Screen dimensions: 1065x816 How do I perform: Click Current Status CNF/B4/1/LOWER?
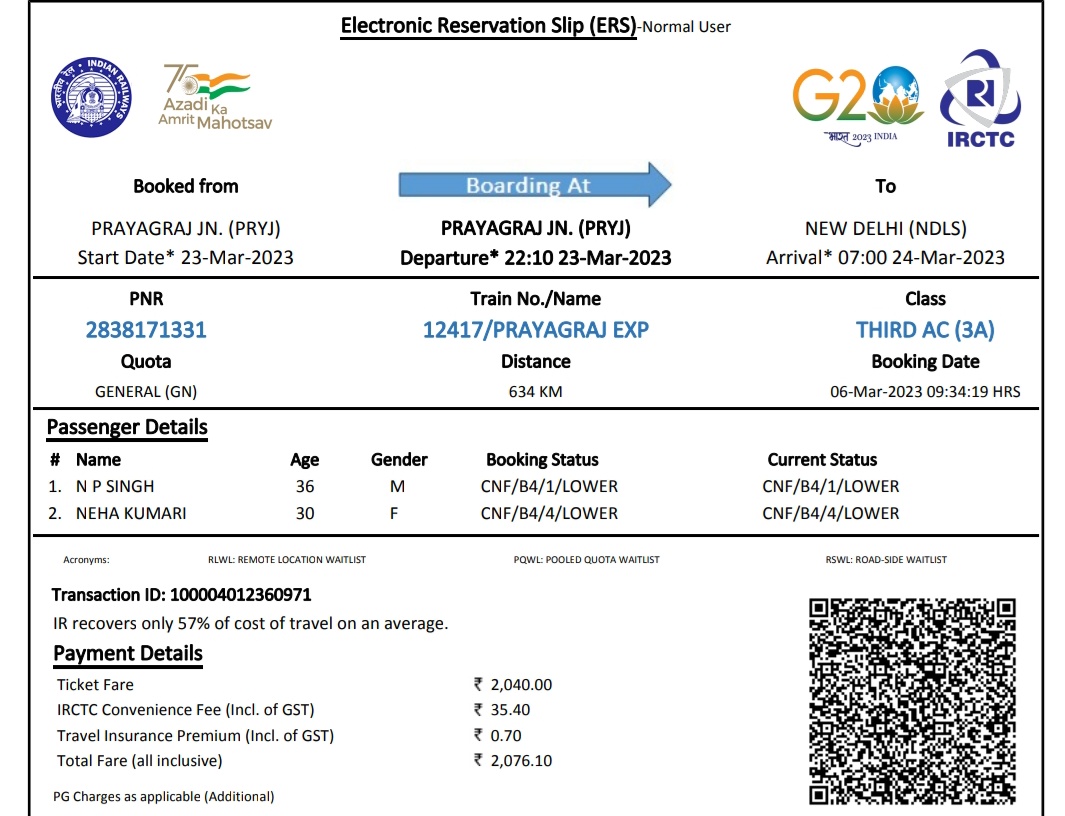coord(831,486)
